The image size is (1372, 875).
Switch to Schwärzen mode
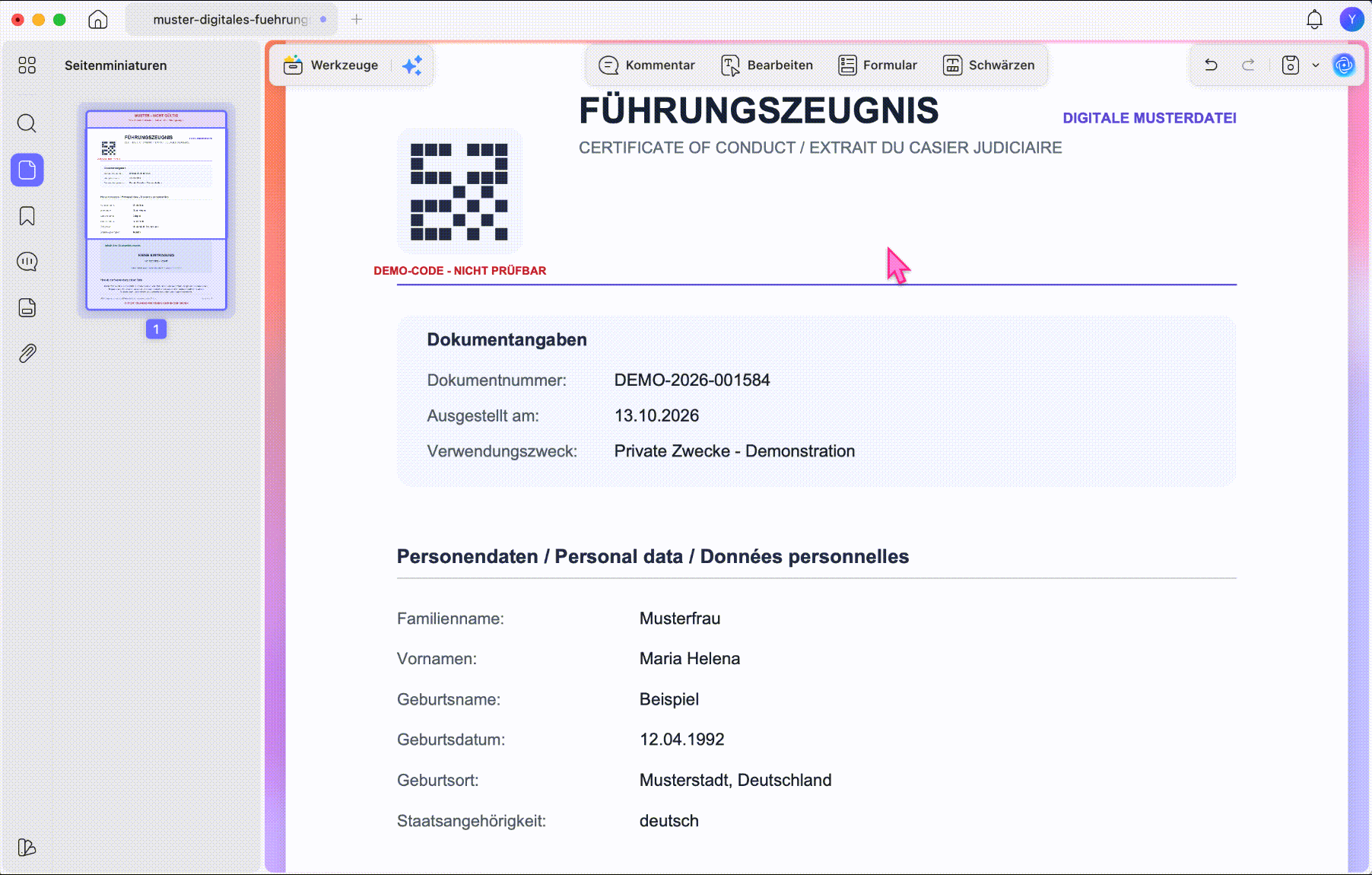989,65
